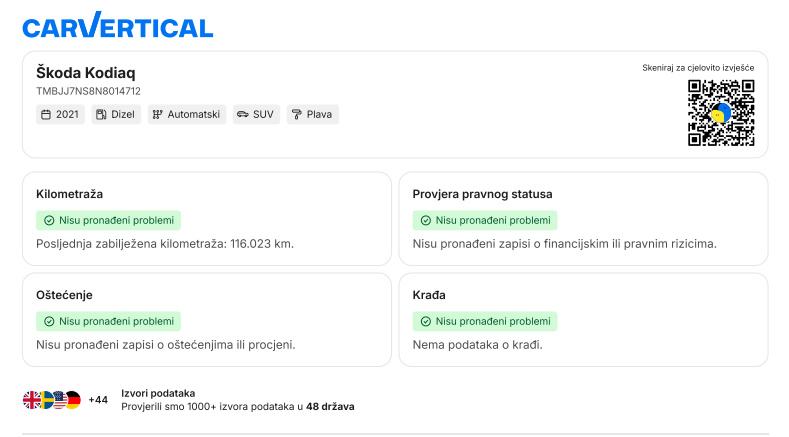789x437 pixels.
Task: Click the 48 država text
Action: (330, 406)
